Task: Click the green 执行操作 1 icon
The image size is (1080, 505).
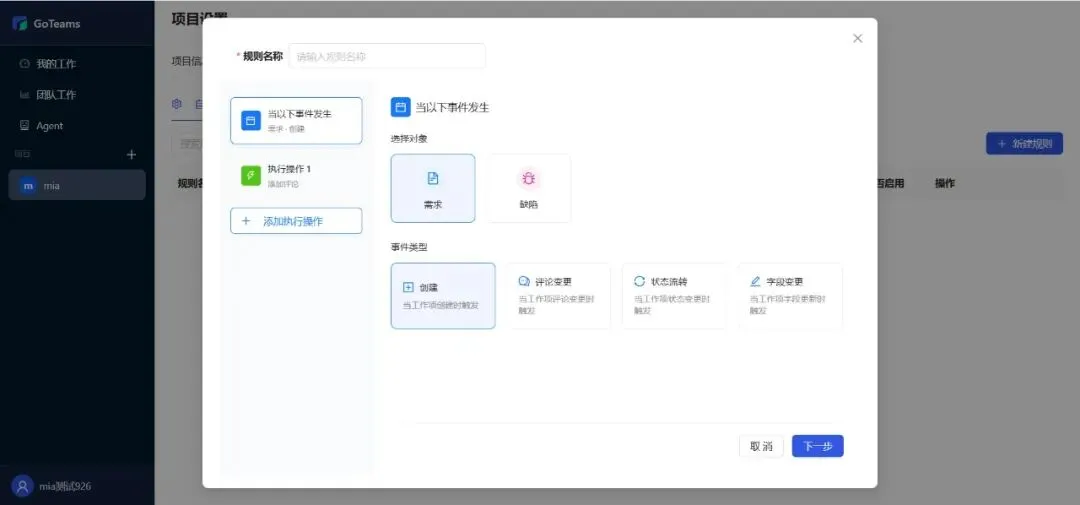Action: pos(251,176)
